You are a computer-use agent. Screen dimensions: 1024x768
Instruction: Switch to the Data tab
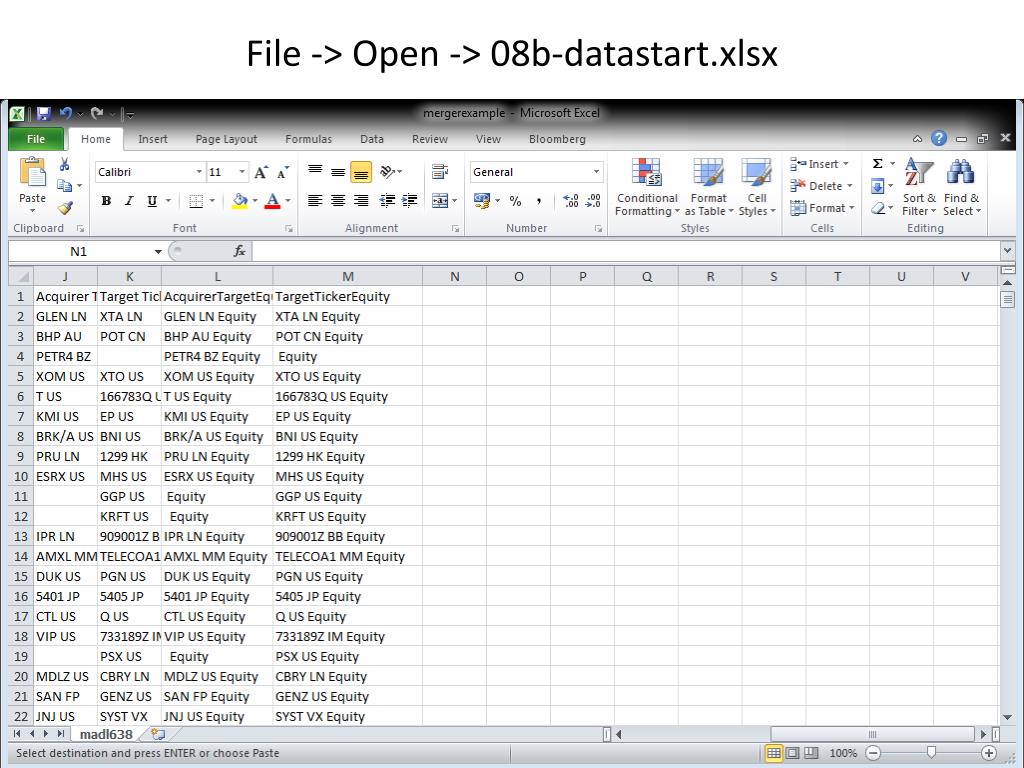point(372,139)
